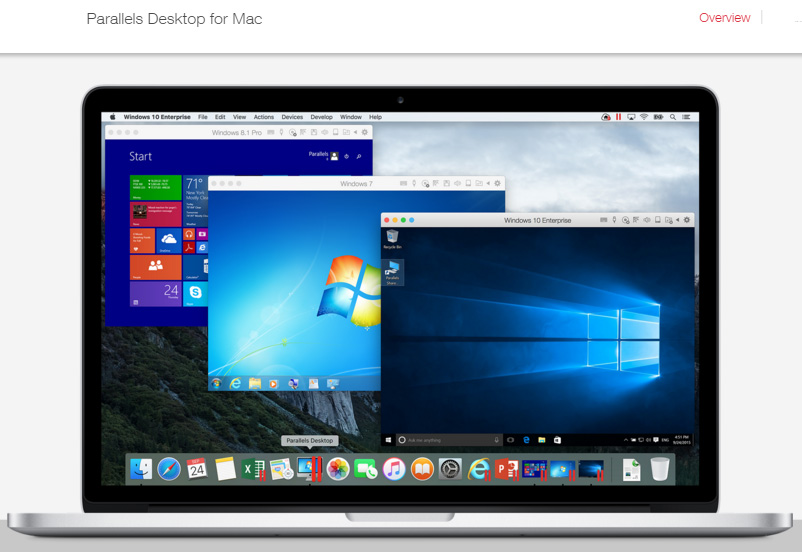802x552 pixels.
Task: Open the Actions menu
Action: point(264,117)
